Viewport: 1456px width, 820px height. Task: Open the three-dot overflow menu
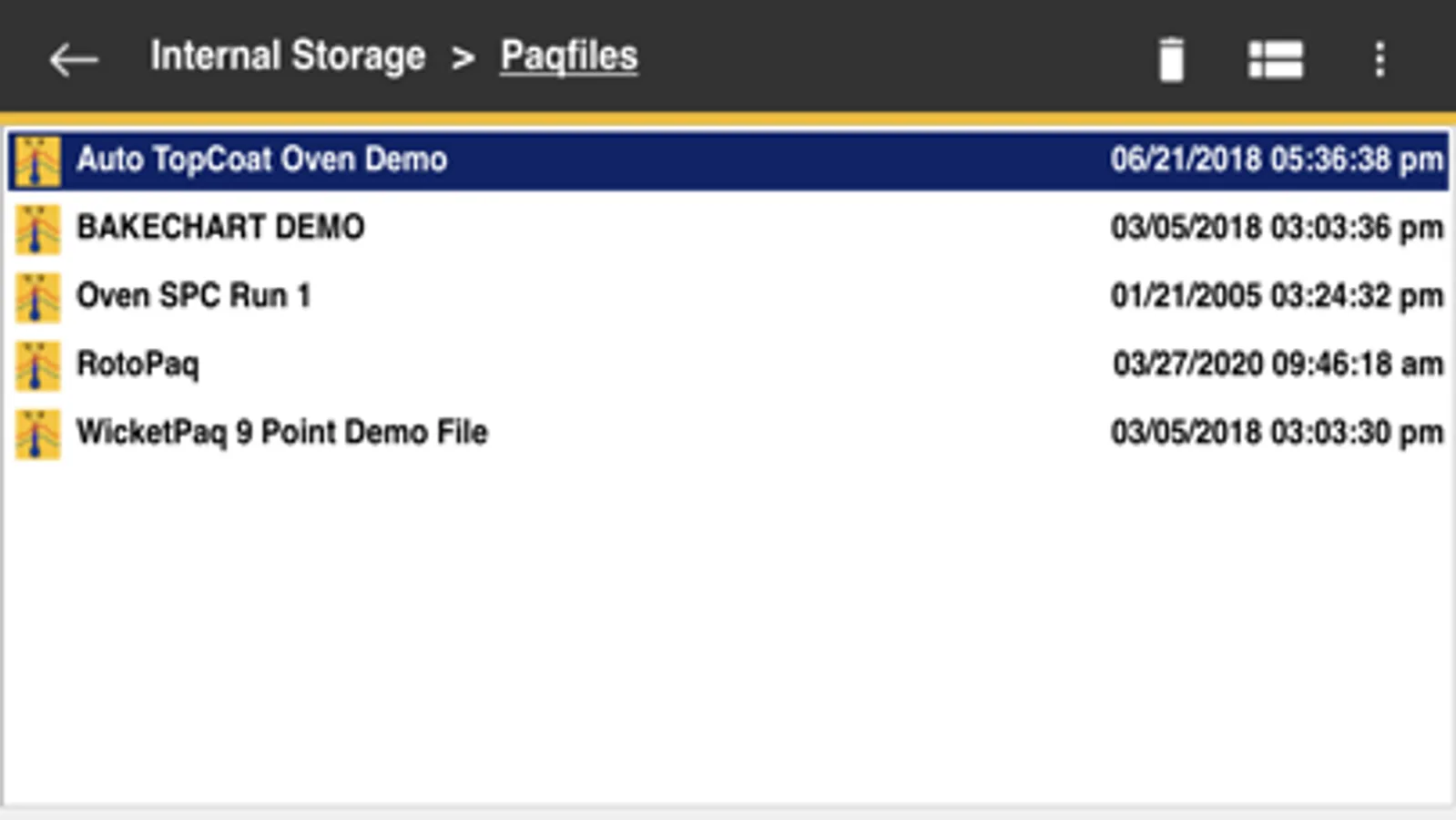[x=1380, y=60]
